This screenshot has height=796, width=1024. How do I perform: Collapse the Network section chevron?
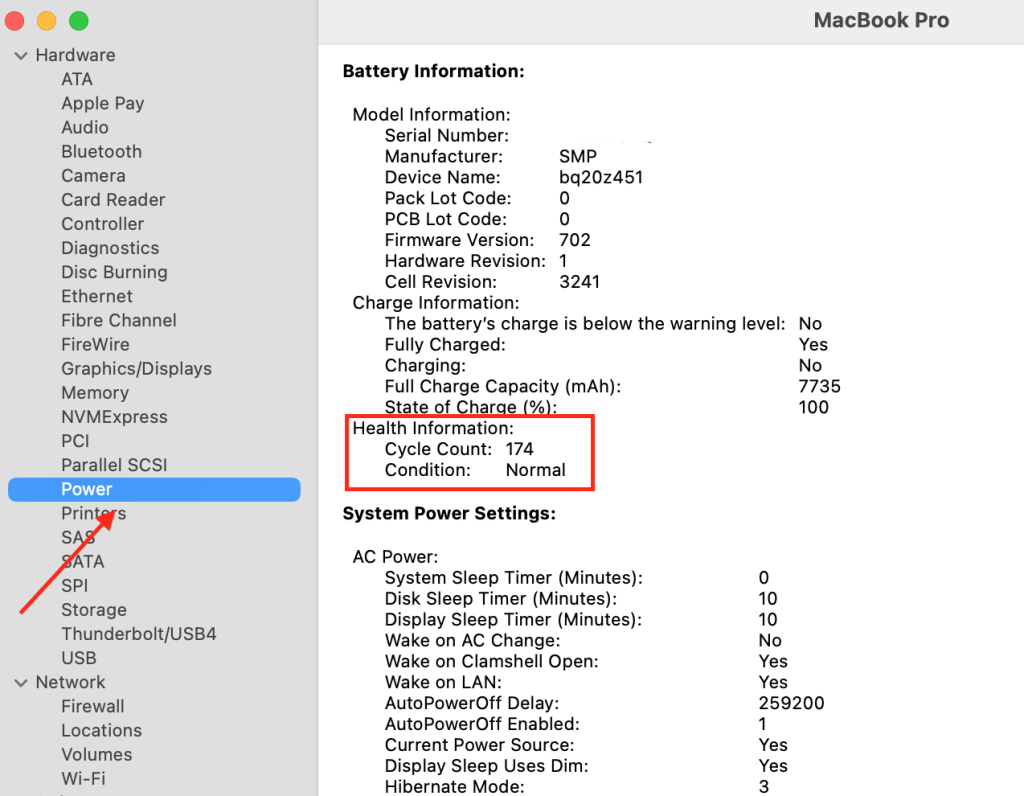tap(21, 682)
